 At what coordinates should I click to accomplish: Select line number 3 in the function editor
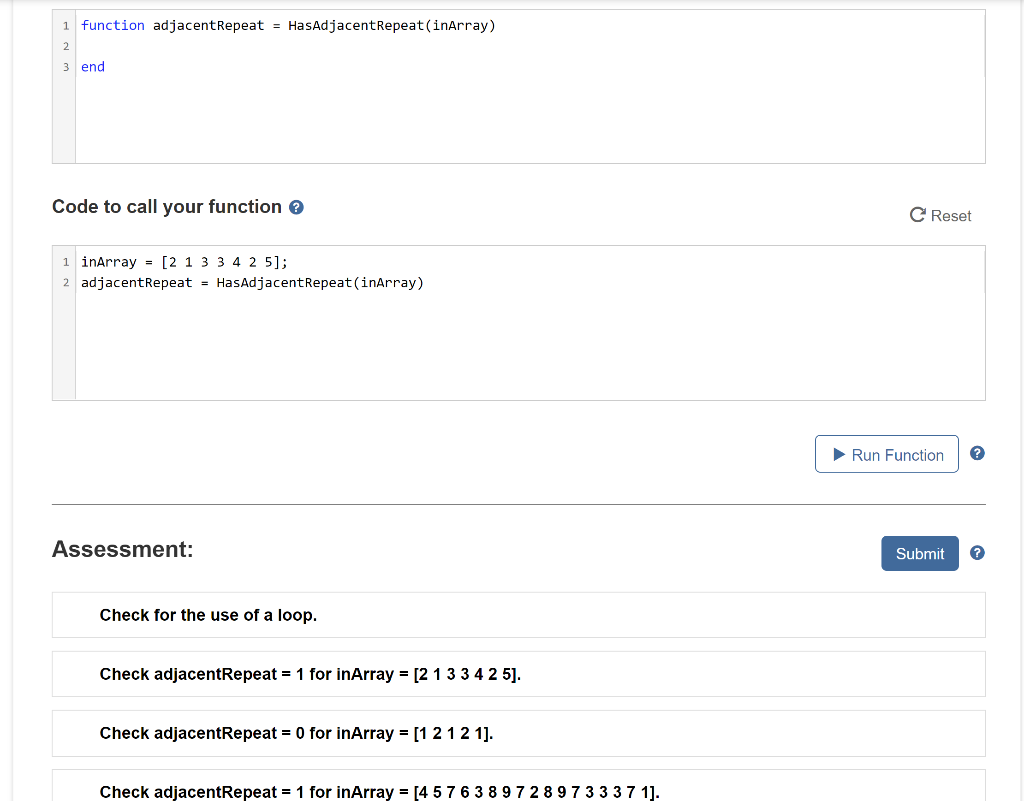(65, 67)
